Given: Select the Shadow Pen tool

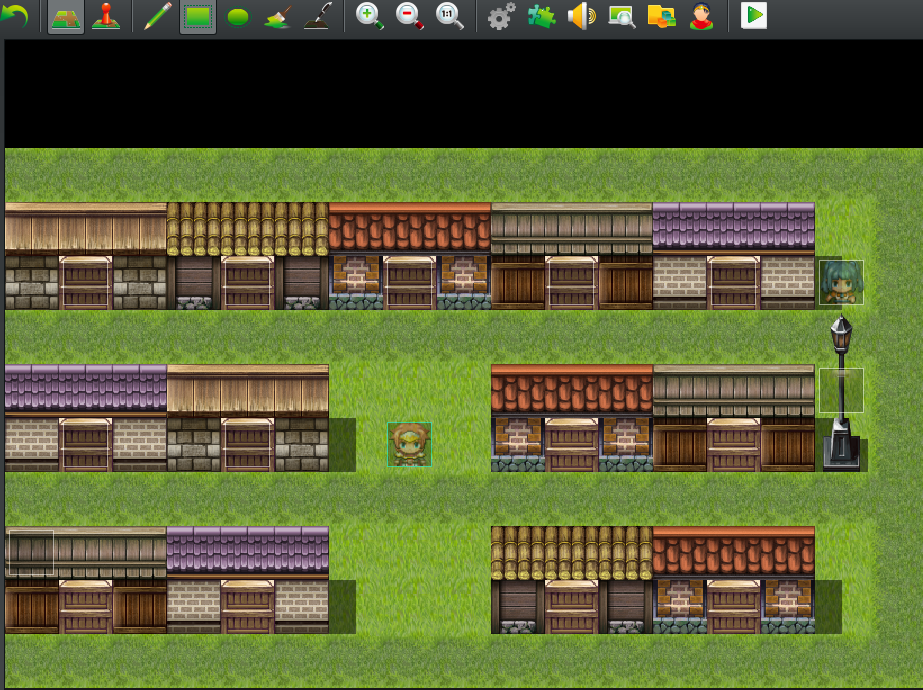Looking at the screenshot, I should [318, 16].
